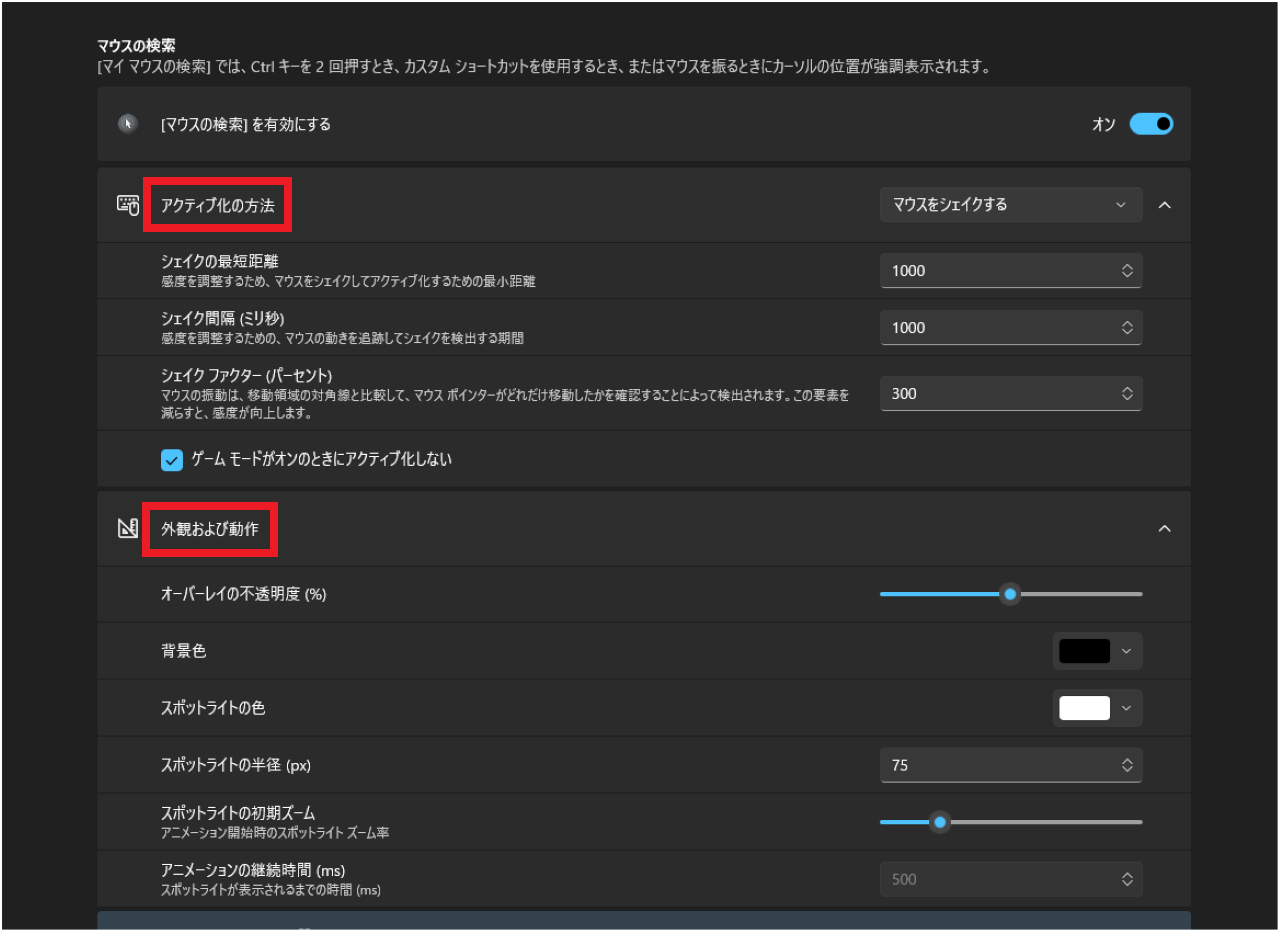Click the シェイク ファクター spinner arrows

click(x=1127, y=394)
